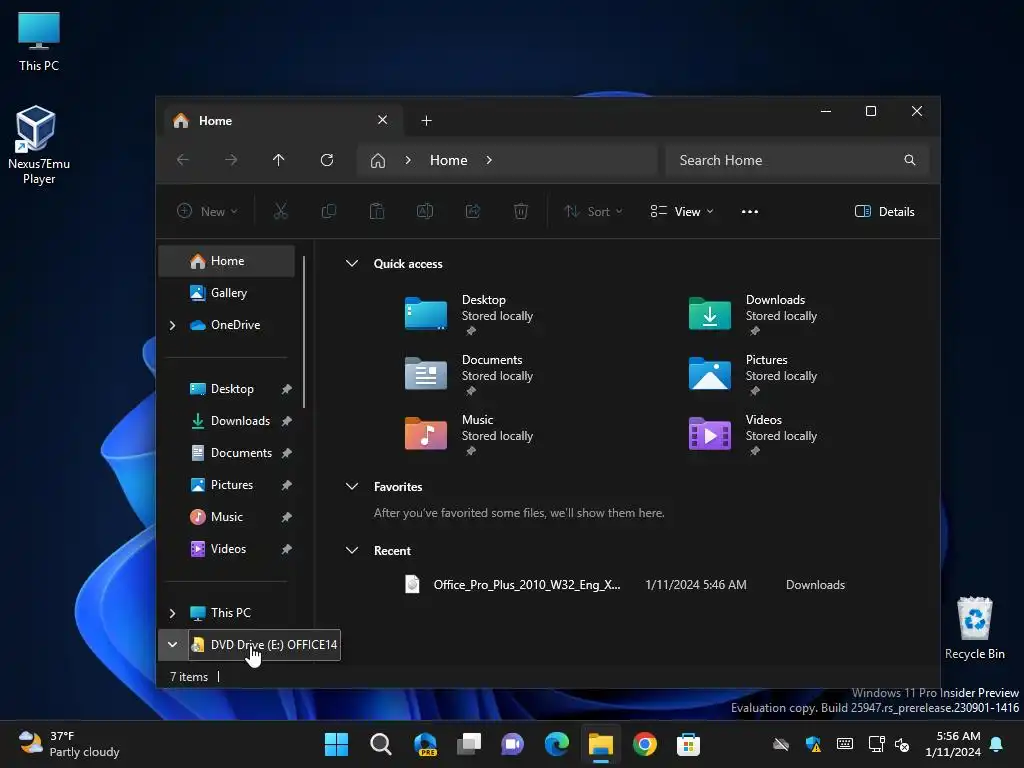
Task: Click the navigation pane scrollbar
Action: tap(304, 332)
